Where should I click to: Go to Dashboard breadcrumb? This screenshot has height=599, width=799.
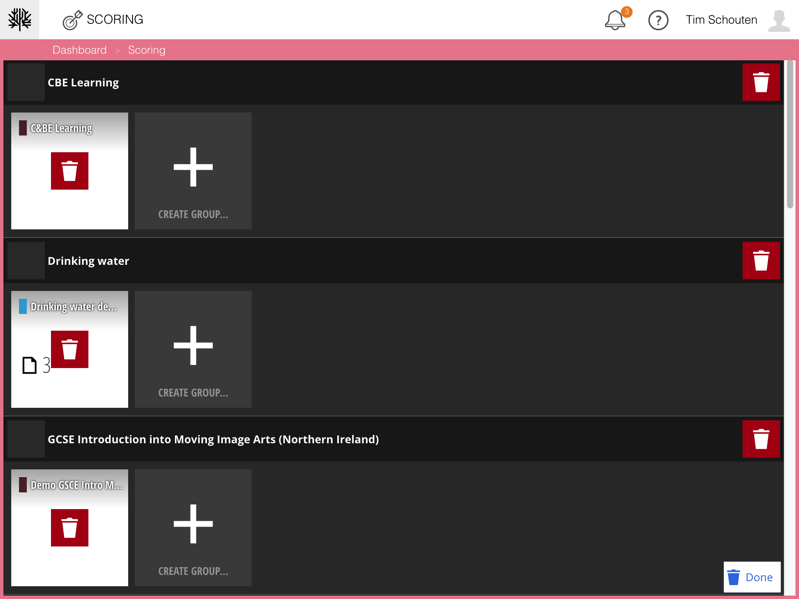[x=79, y=50]
